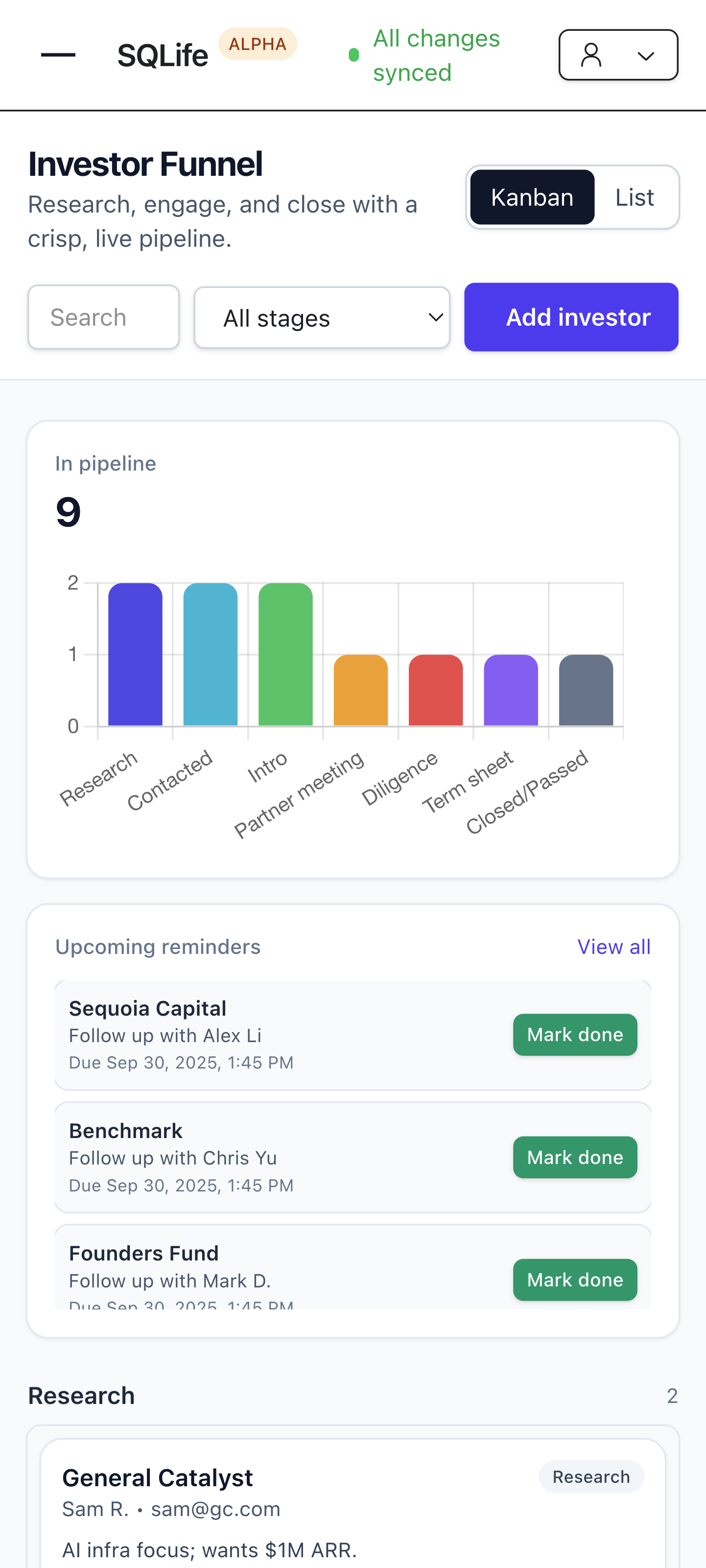706x1568 pixels.
Task: Switch to Kanban view
Action: click(x=532, y=197)
